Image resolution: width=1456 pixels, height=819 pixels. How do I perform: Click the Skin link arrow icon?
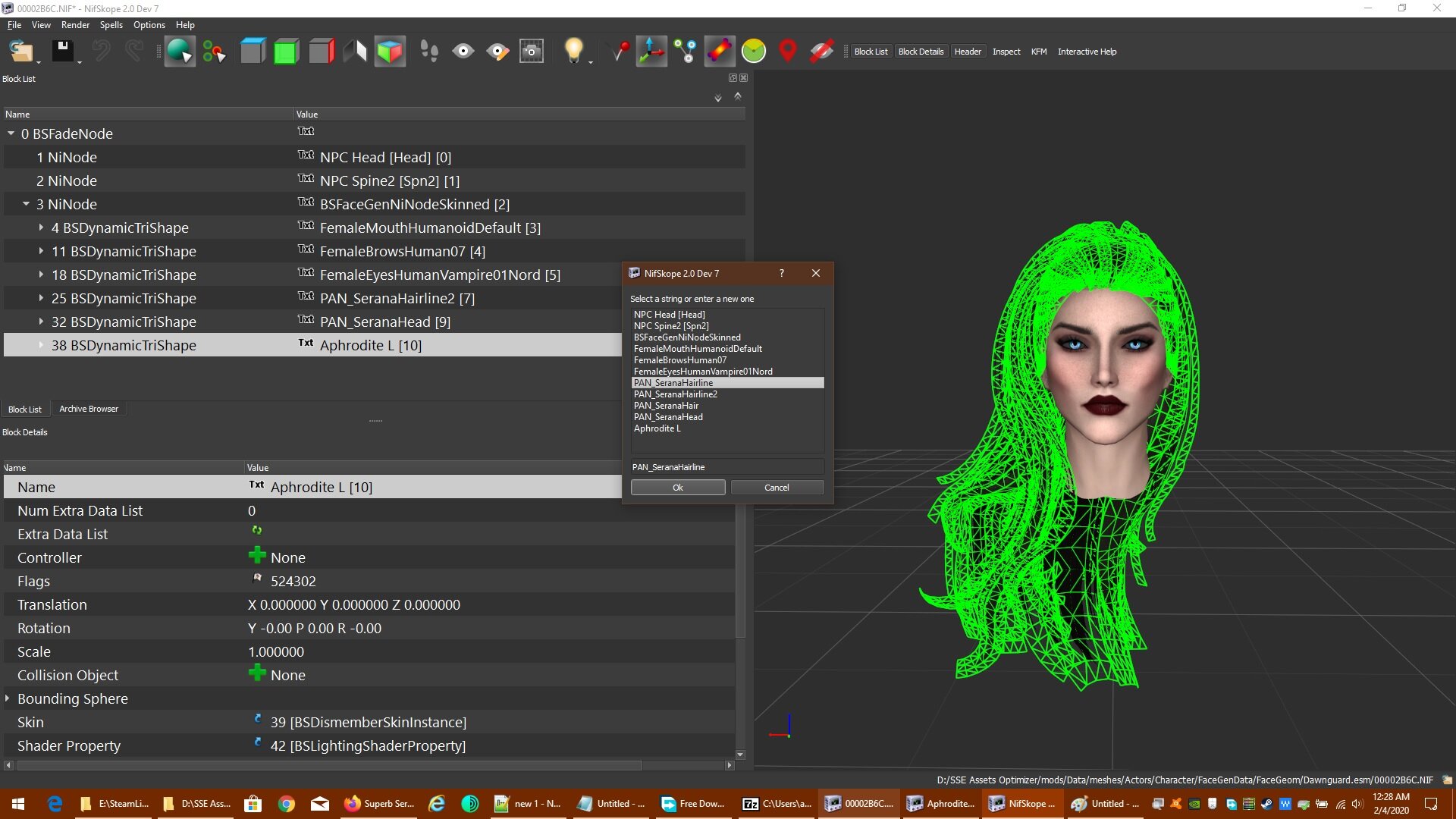(257, 719)
